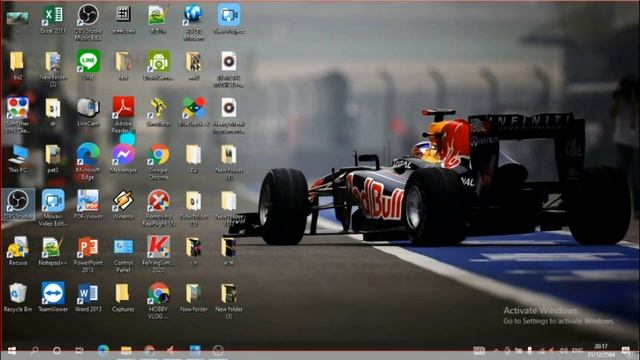The width and height of the screenshot is (640, 360).
Task: Launch Adobe Reader shortcut
Action: click(x=123, y=115)
